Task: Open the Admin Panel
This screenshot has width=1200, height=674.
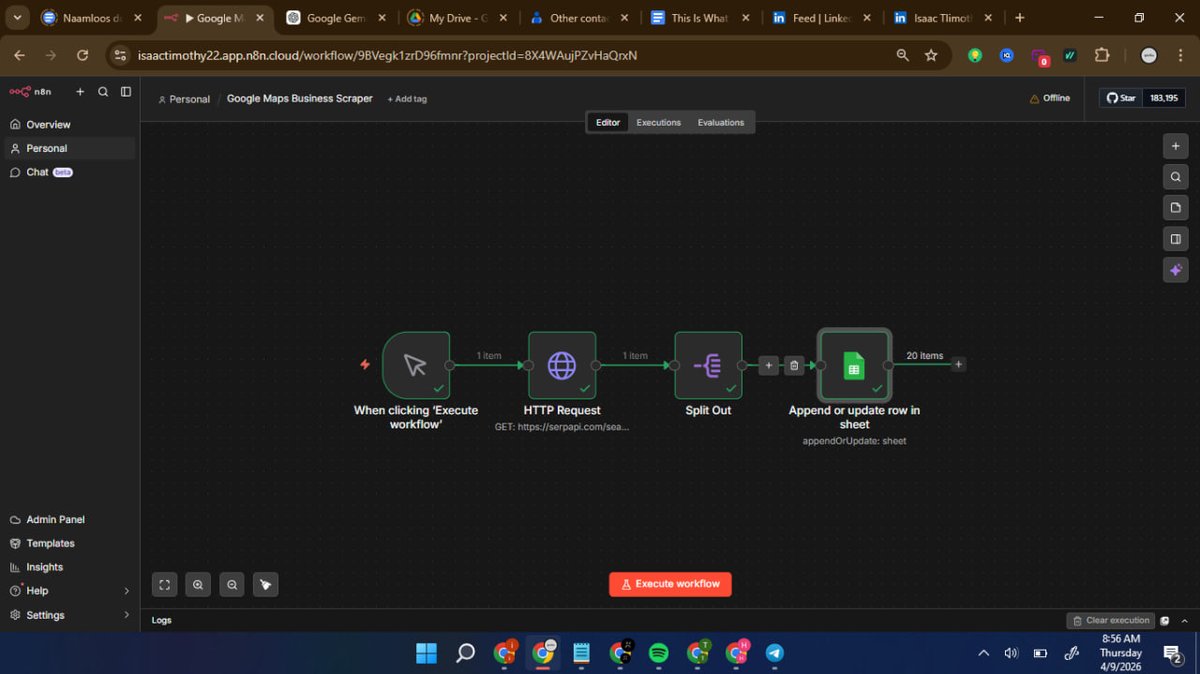Action: click(47, 520)
